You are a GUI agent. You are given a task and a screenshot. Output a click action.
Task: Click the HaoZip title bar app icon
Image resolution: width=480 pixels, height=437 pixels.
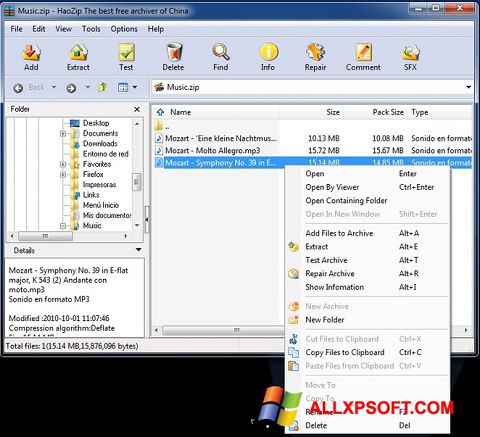9,11
